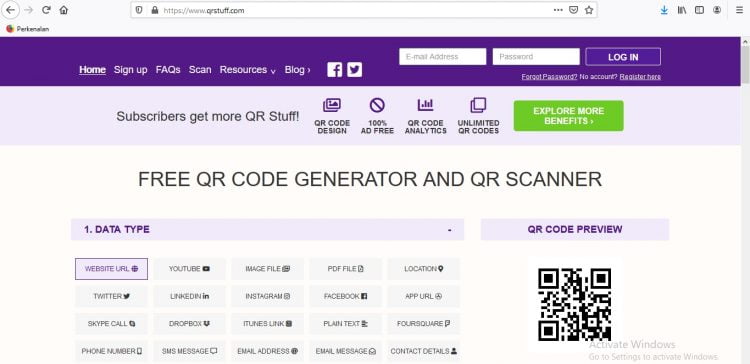Screen dimensions: 750x364
Task: Click the browser forward arrow
Action: pyautogui.click(x=28, y=10)
